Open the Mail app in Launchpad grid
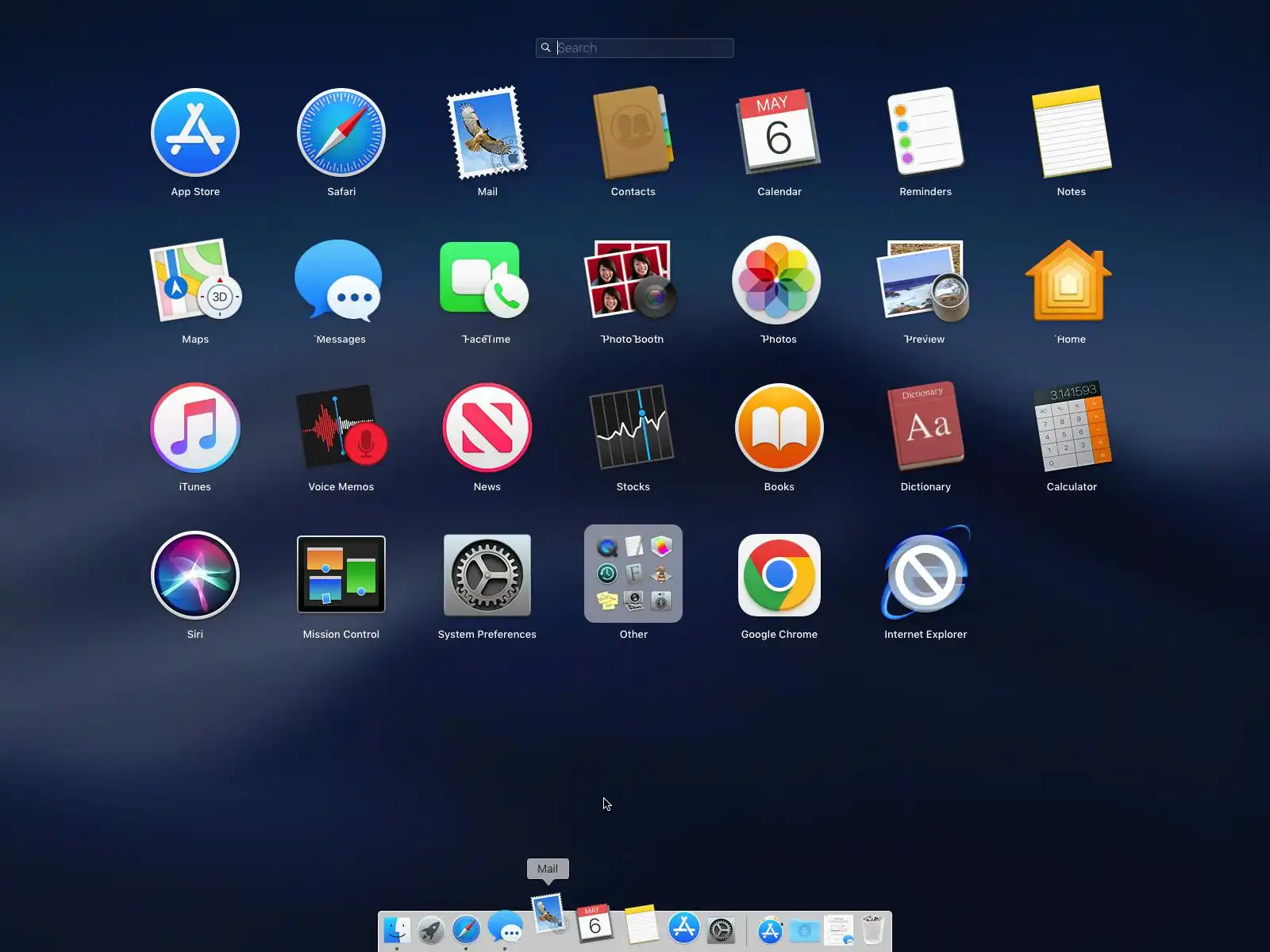1270x952 pixels. (487, 132)
